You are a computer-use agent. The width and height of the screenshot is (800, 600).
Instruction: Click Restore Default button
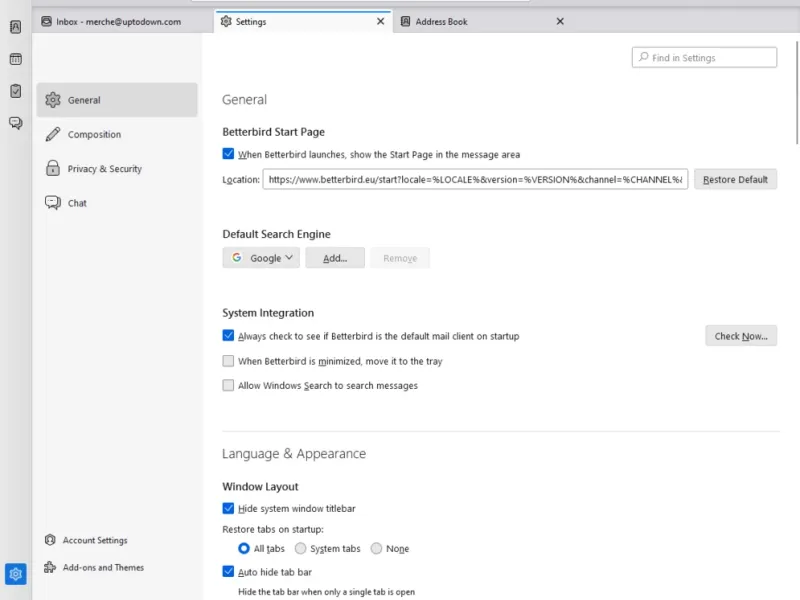pos(735,180)
